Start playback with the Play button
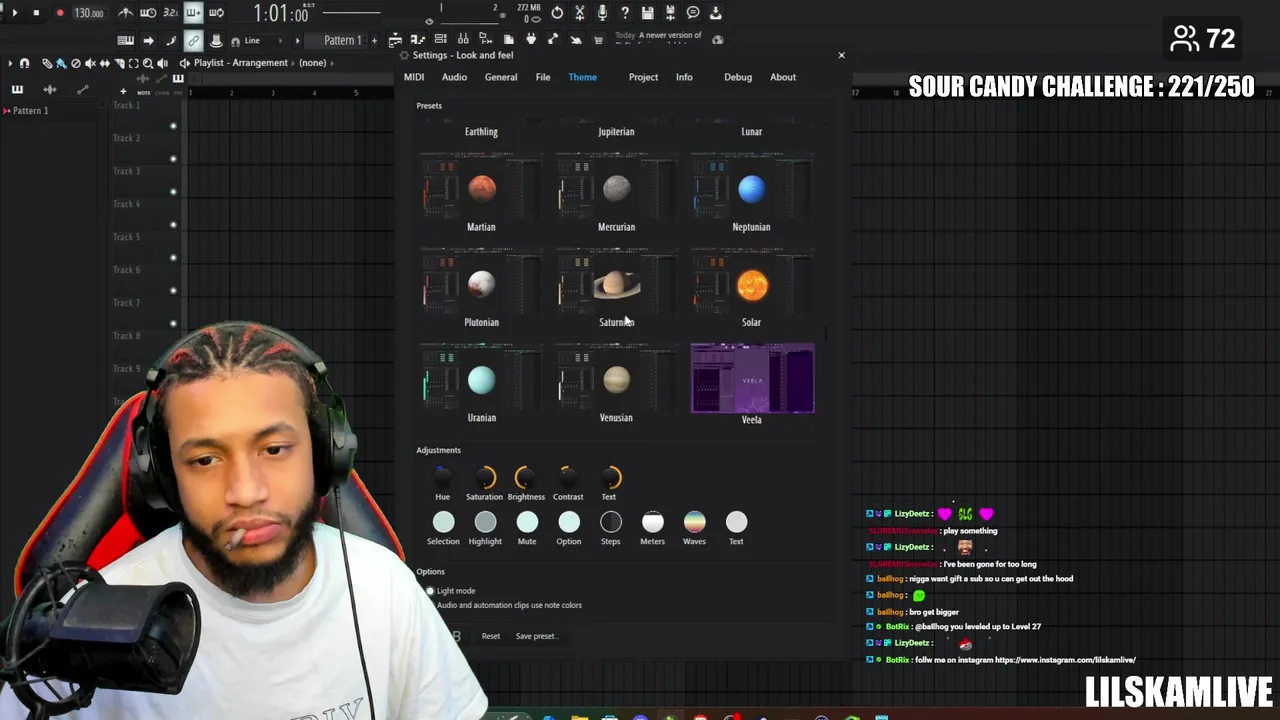The width and height of the screenshot is (1280, 720). tap(14, 13)
